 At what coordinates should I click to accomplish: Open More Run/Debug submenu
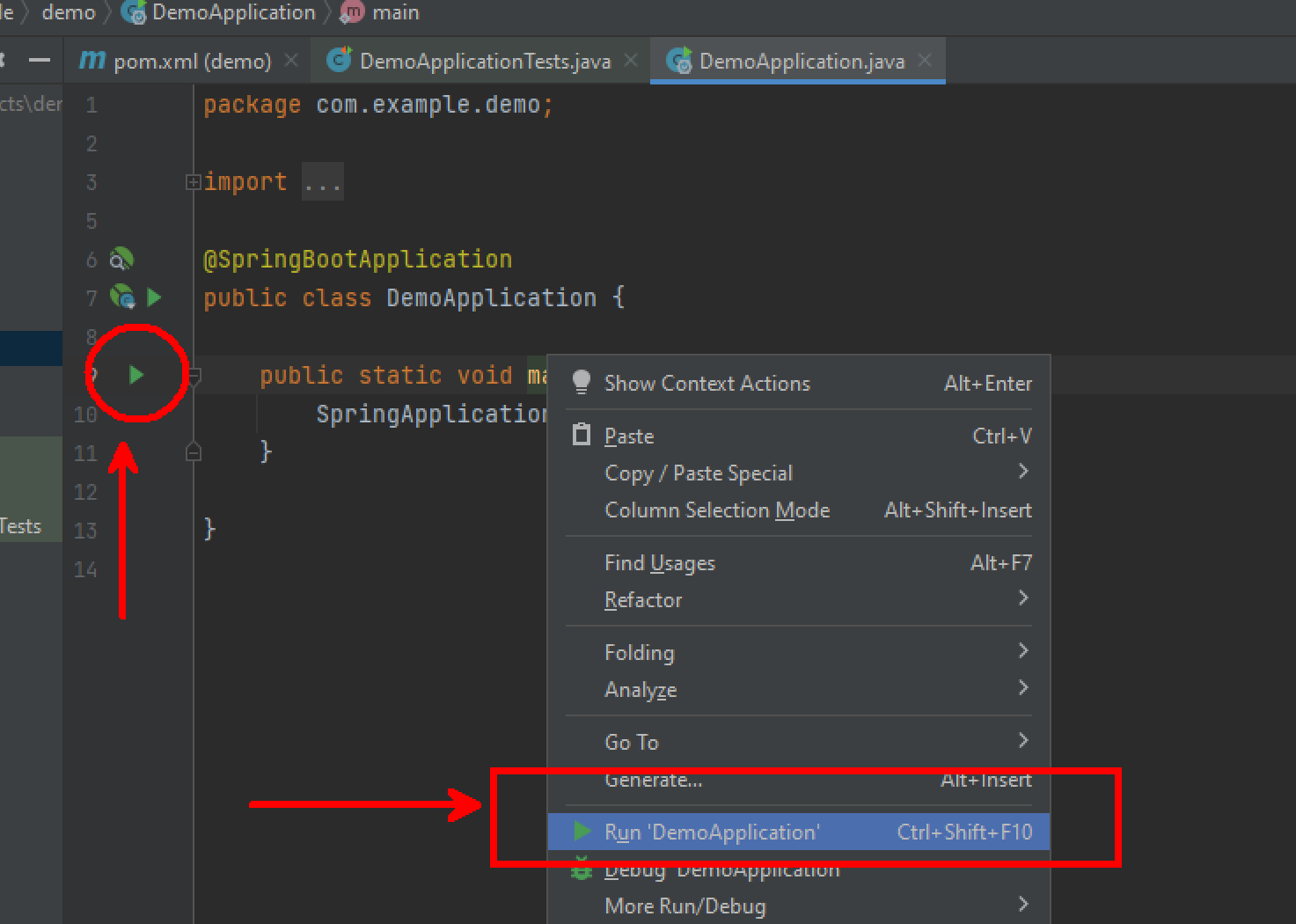click(x=799, y=906)
